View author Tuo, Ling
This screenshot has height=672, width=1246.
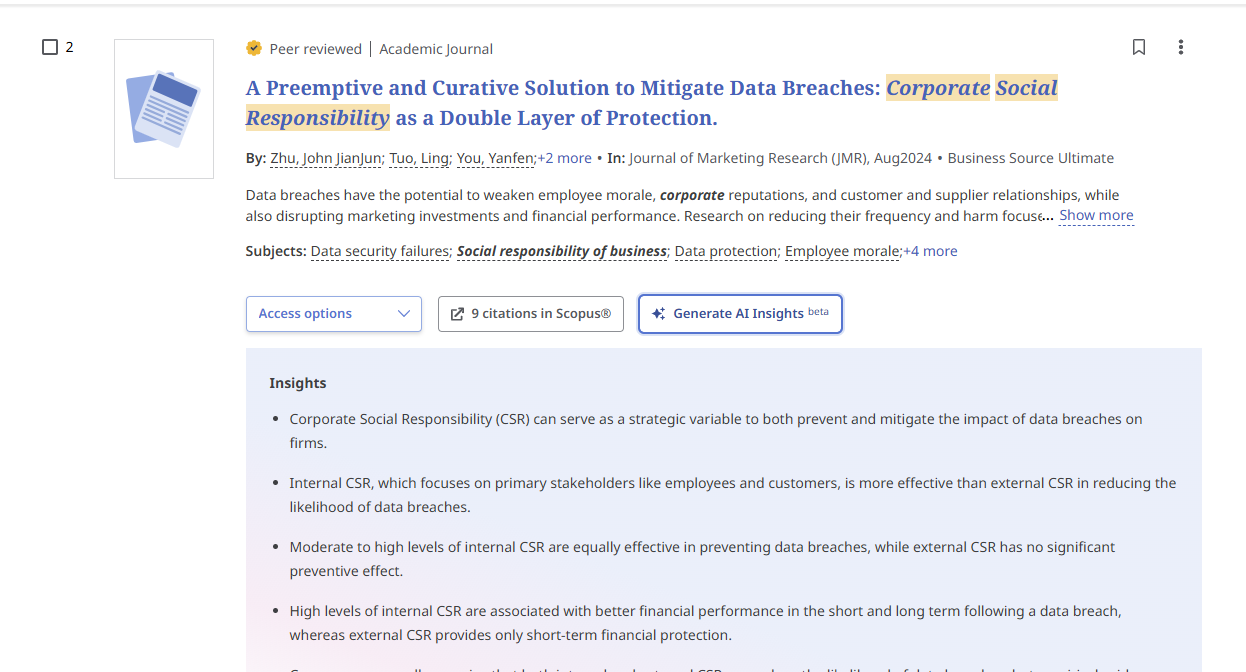pyautogui.click(x=420, y=158)
